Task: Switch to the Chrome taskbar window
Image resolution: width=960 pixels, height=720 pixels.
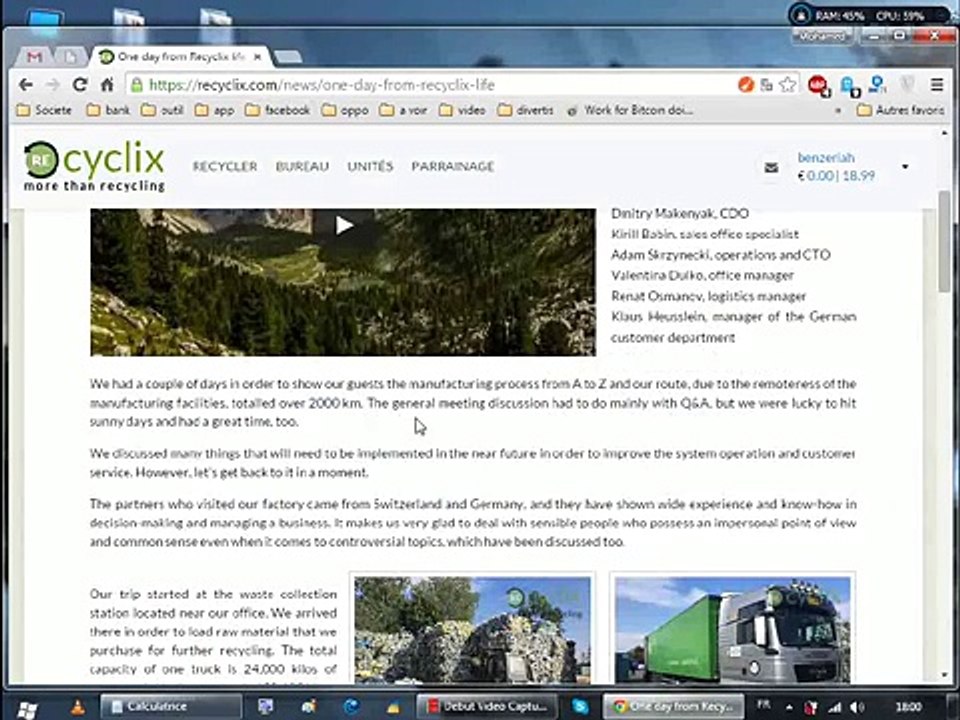Action: tap(673, 707)
